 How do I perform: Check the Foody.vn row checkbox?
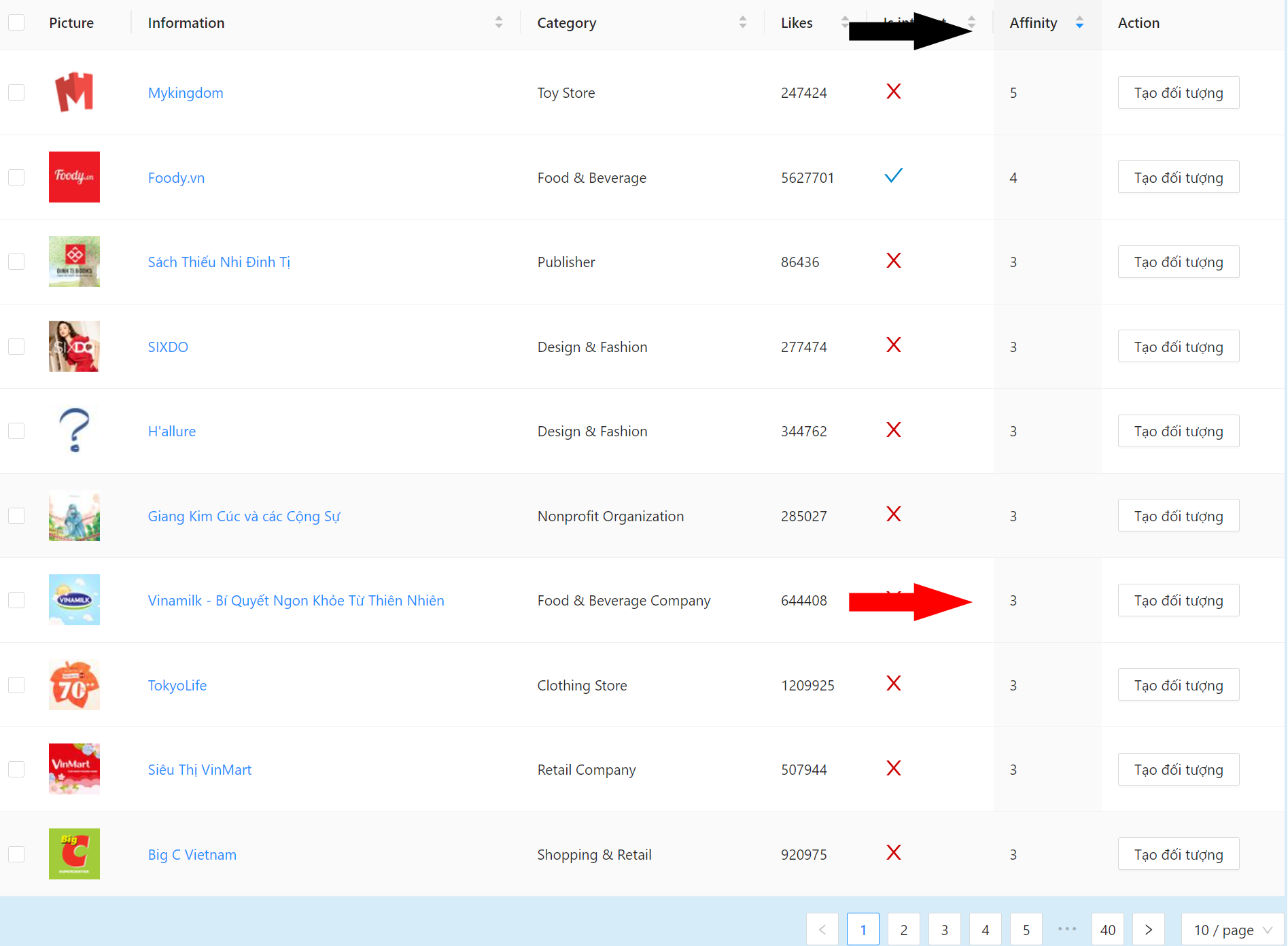tap(16, 177)
